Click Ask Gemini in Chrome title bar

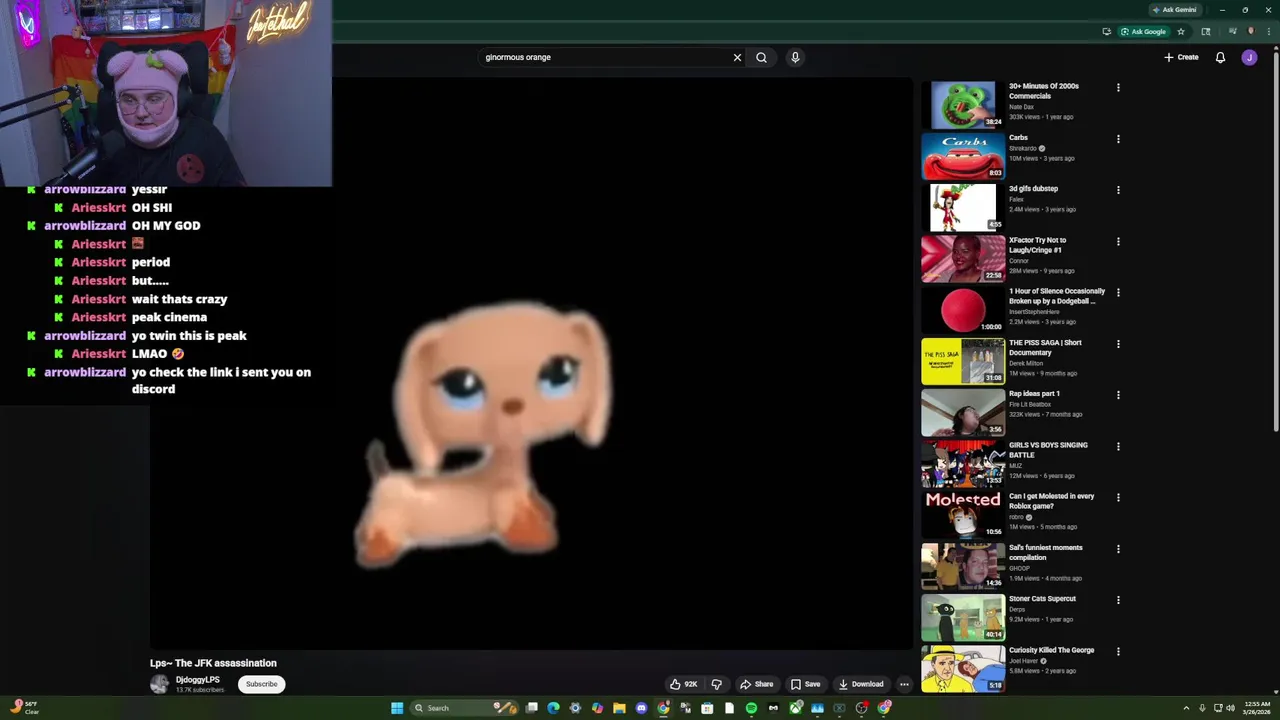click(1174, 10)
